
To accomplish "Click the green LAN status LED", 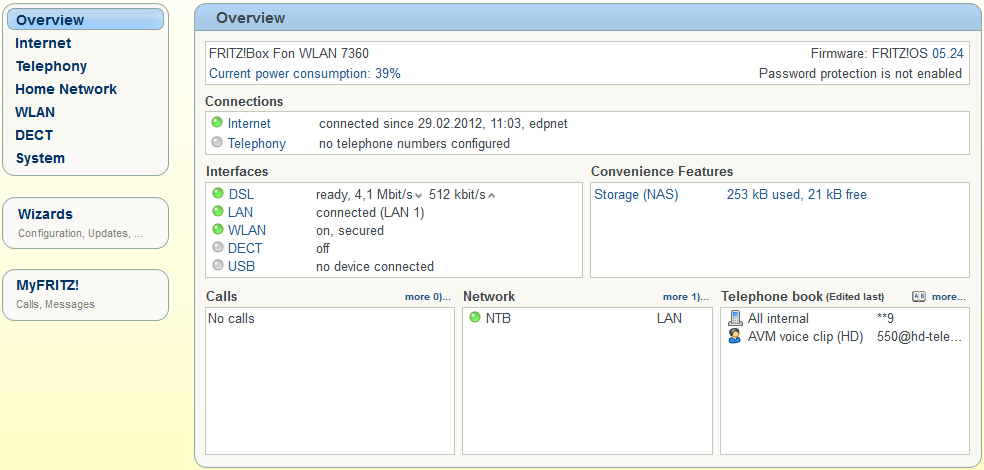I will click(218, 211).
